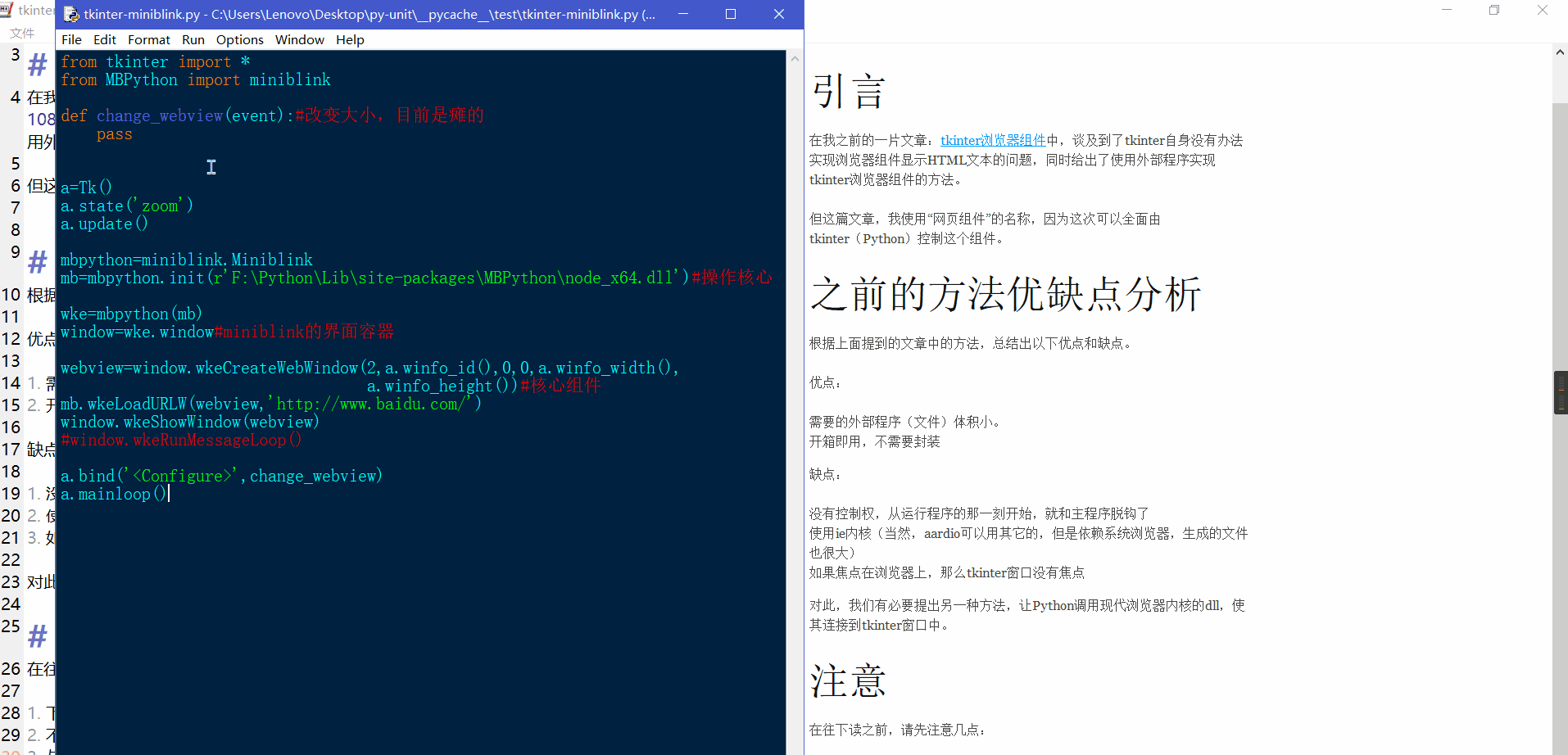Open the Help menu in IDLE
The height and width of the screenshot is (755, 1568).
[350, 39]
